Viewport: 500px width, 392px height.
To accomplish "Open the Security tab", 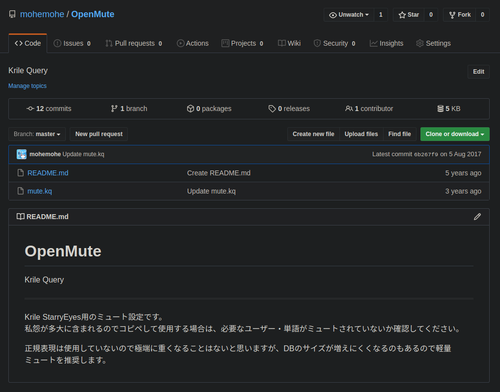I will coord(335,43).
